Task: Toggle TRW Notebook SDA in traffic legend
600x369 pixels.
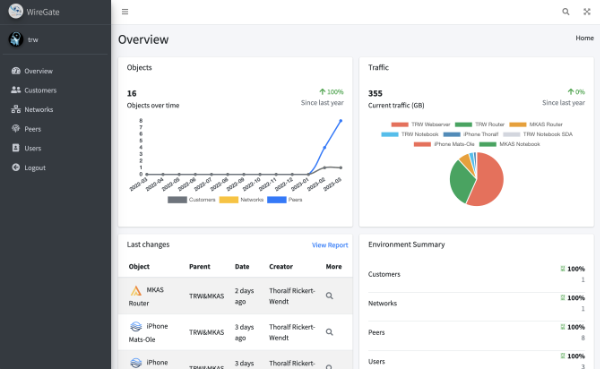Action: (x=538, y=134)
